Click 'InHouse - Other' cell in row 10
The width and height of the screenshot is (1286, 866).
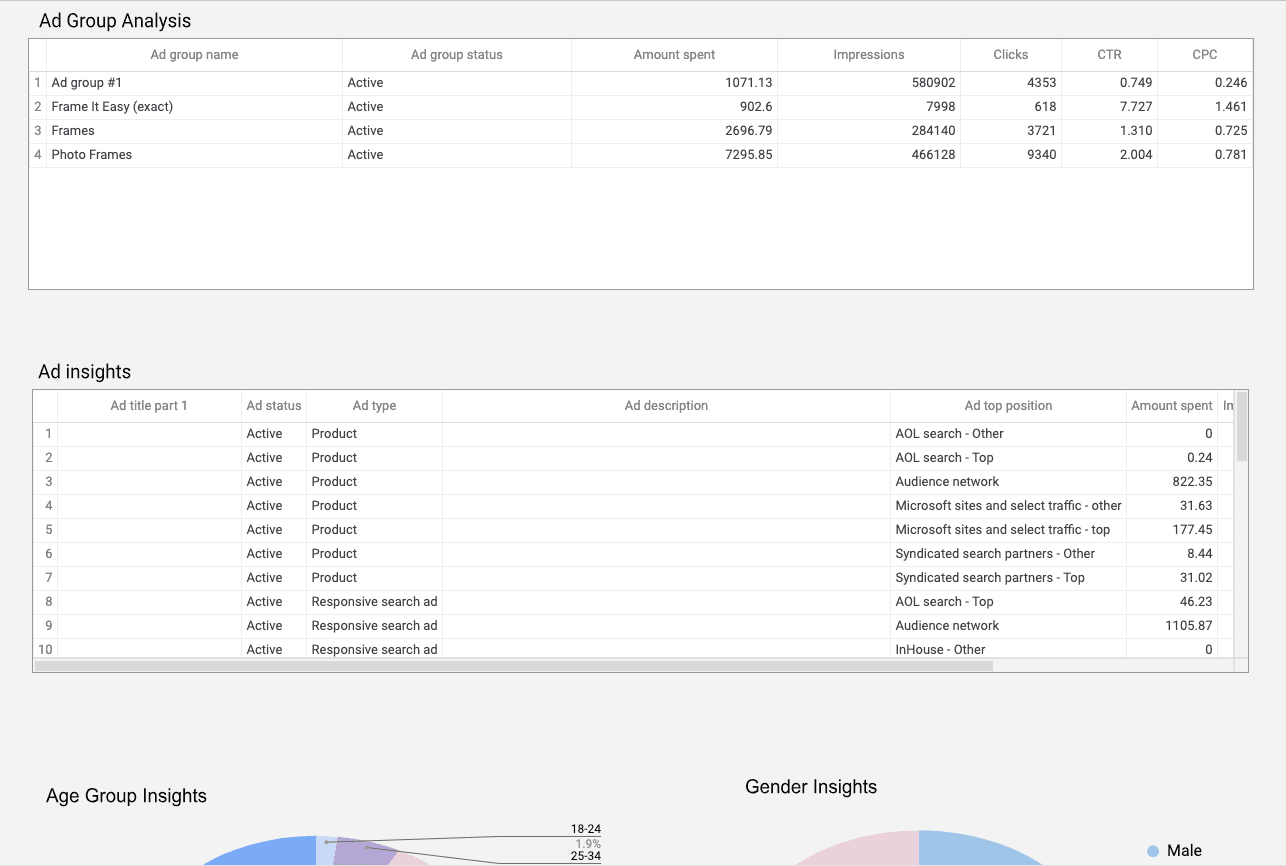click(x=1008, y=649)
